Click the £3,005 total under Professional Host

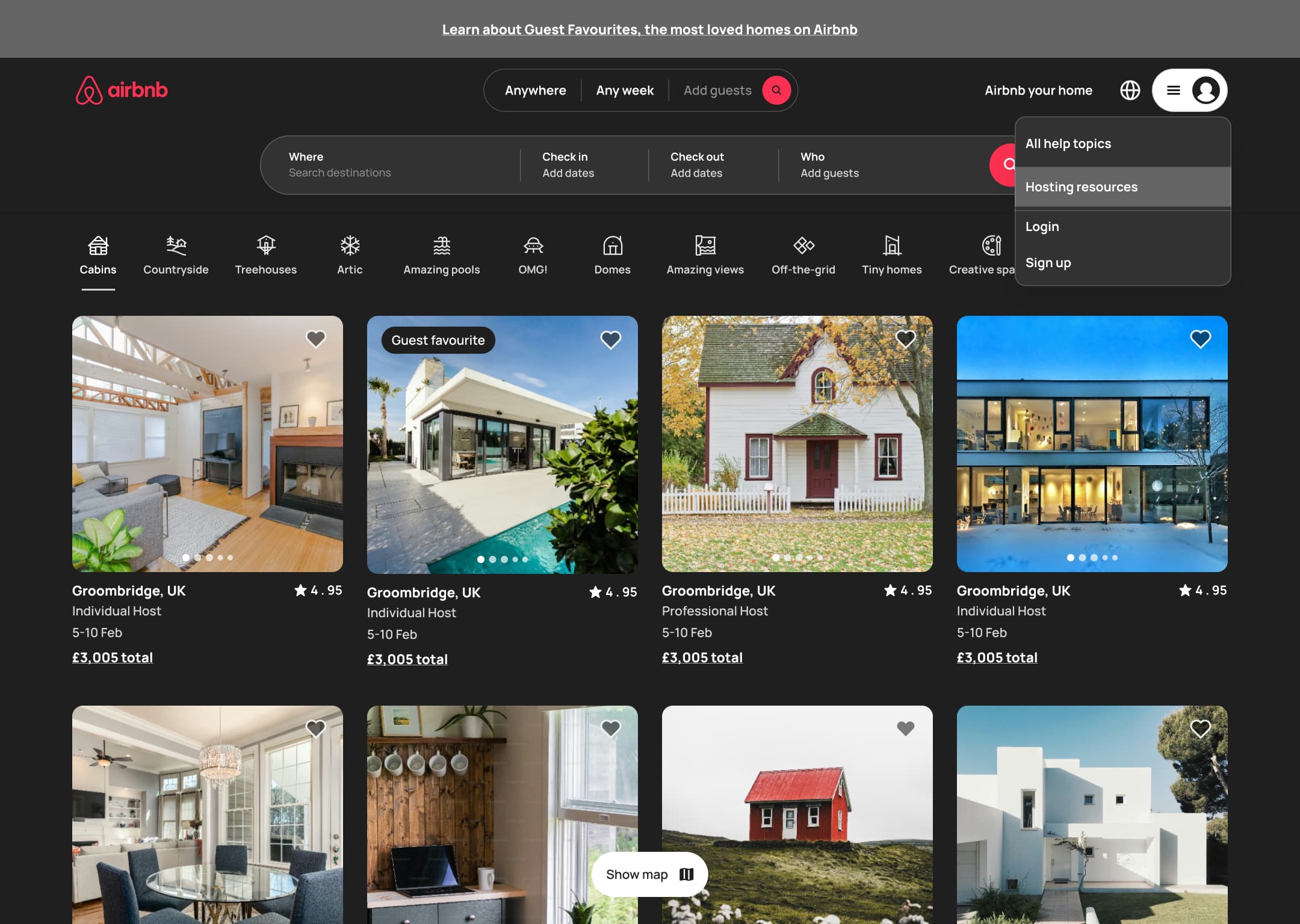(702, 657)
